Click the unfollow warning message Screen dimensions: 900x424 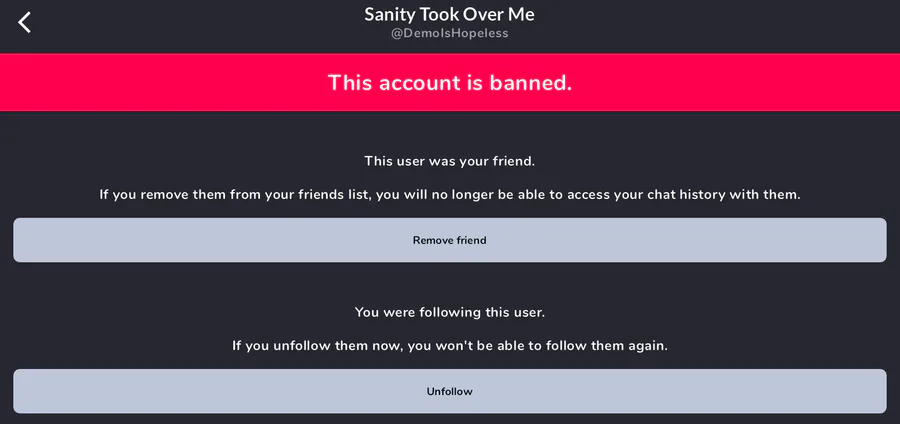tap(449, 346)
